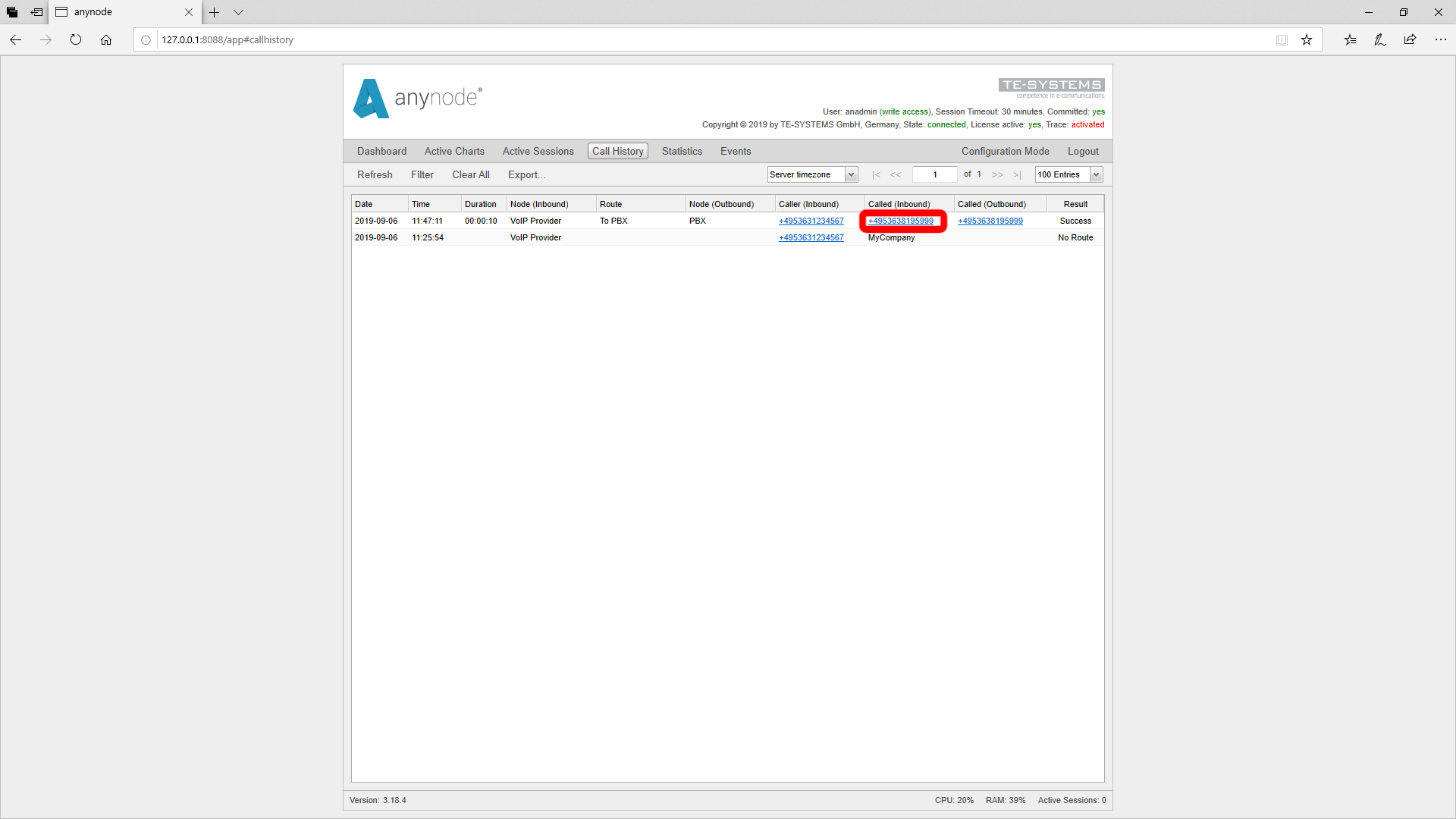The image size is (1456, 819).
Task: Click the Node (Outbound) column header
Action: pos(730,204)
